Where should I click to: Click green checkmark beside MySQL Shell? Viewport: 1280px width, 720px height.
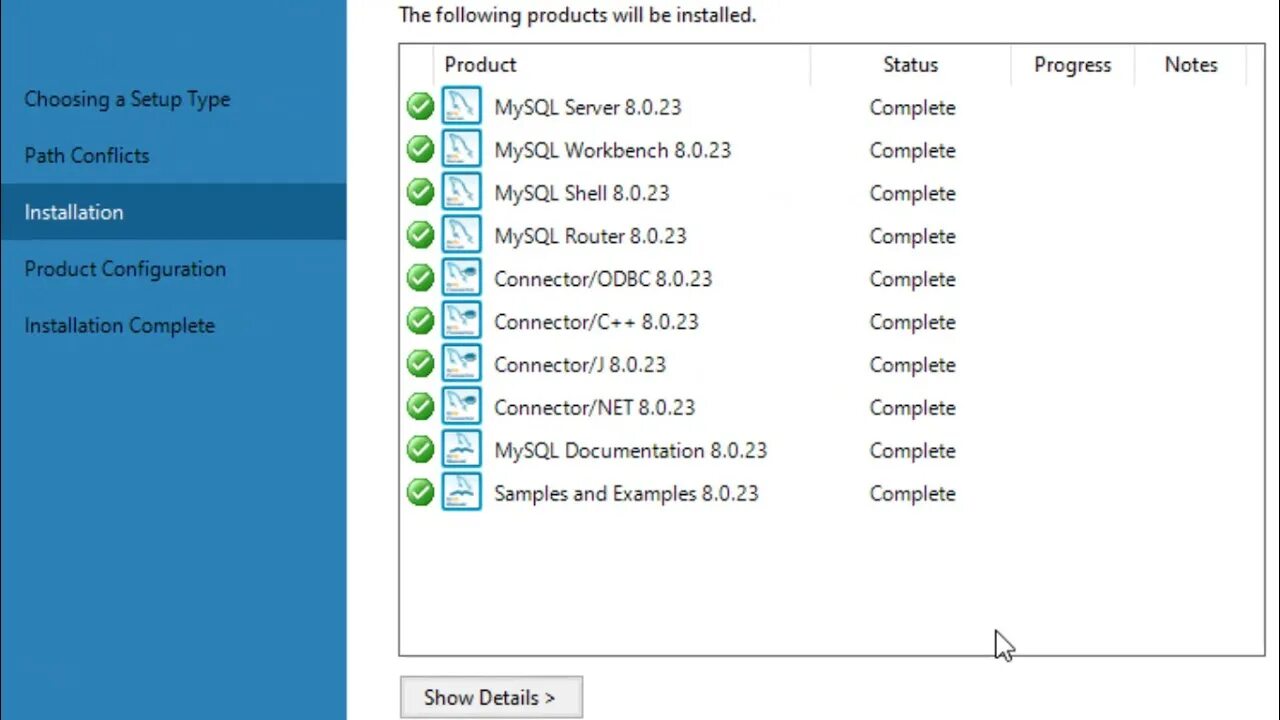coord(420,192)
